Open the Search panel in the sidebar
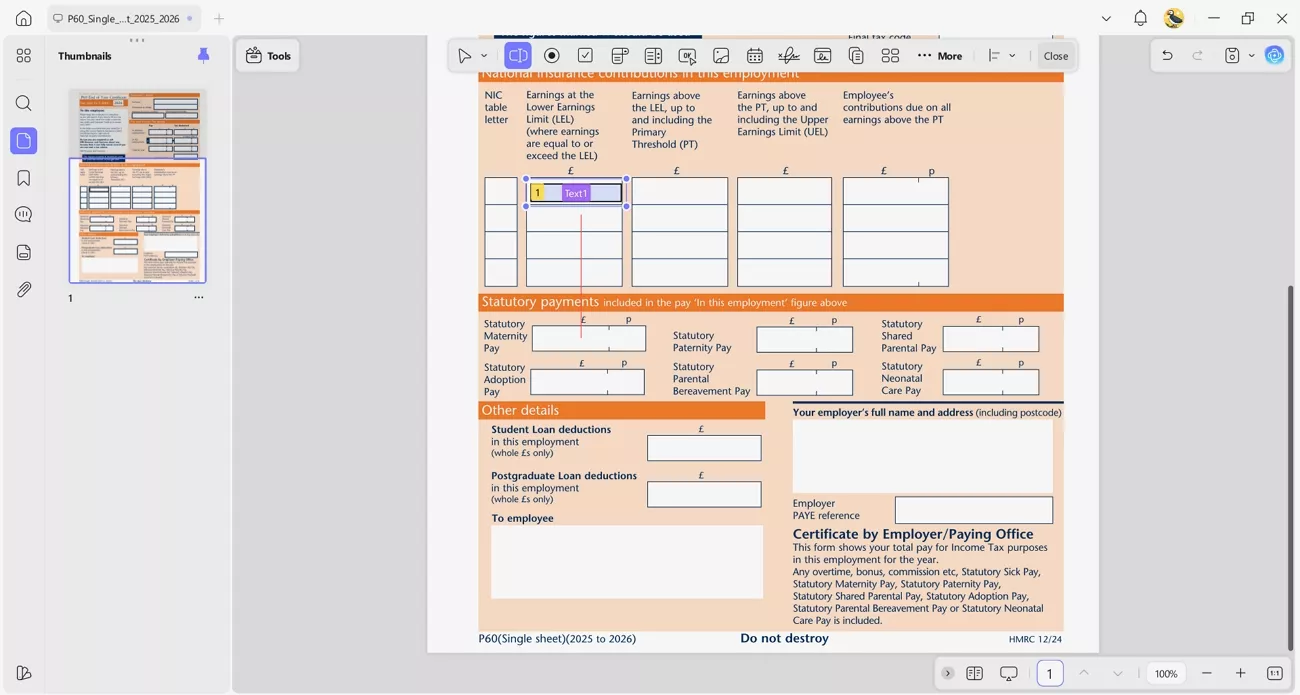This screenshot has height=695, width=1300. (23, 103)
